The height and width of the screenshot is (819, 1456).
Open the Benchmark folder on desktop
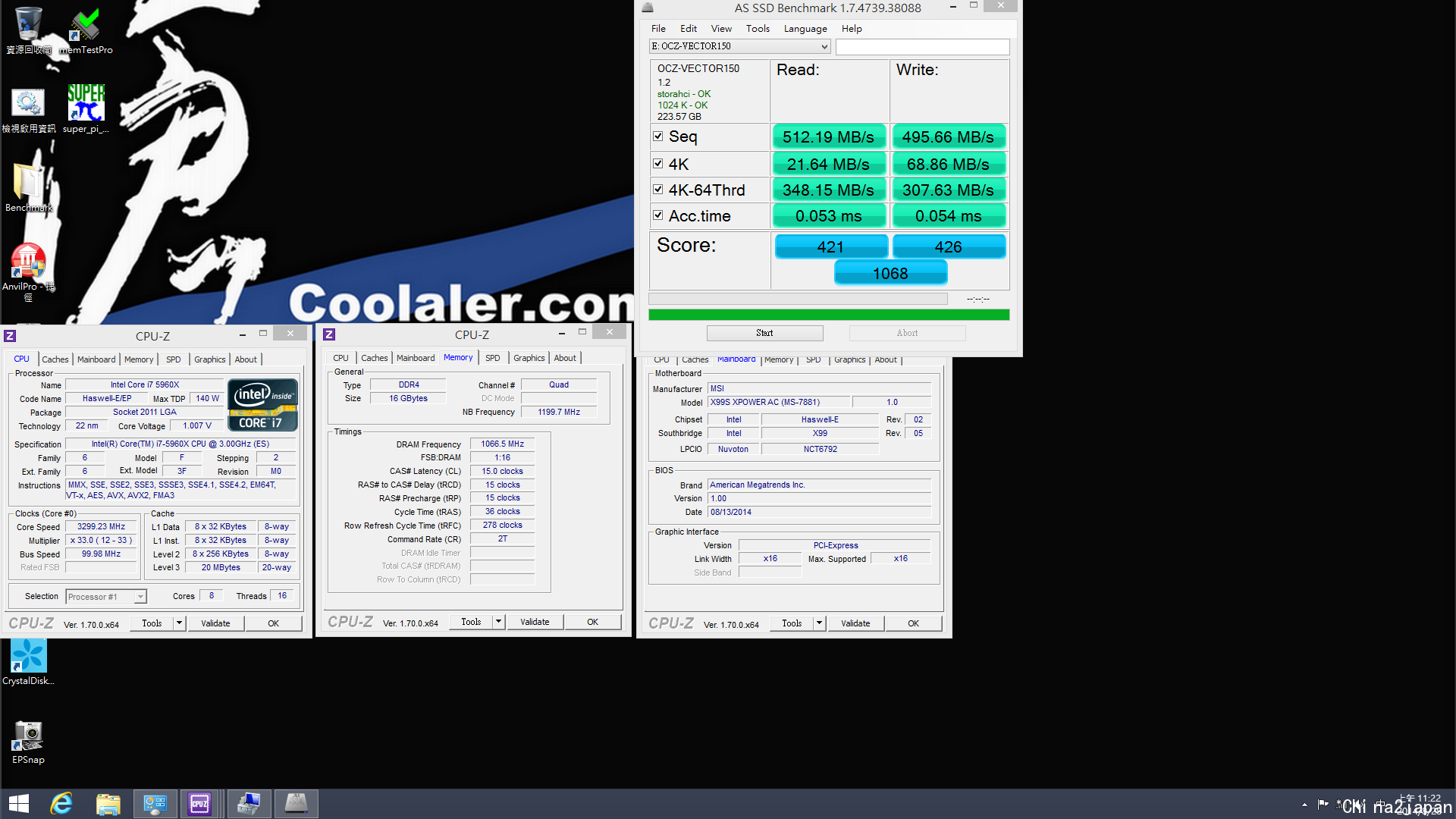[28, 188]
